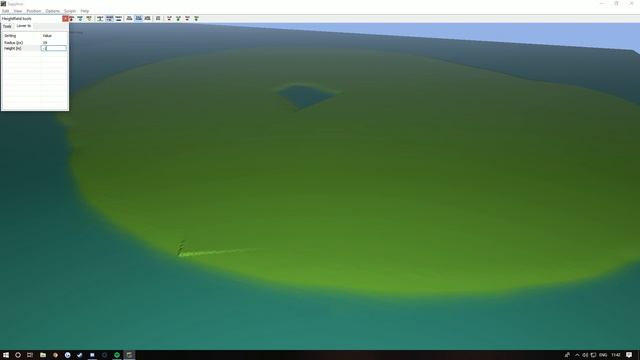This screenshot has height=360, width=640.
Task: Show hidden system tray icons chevron
Action: tap(577, 355)
